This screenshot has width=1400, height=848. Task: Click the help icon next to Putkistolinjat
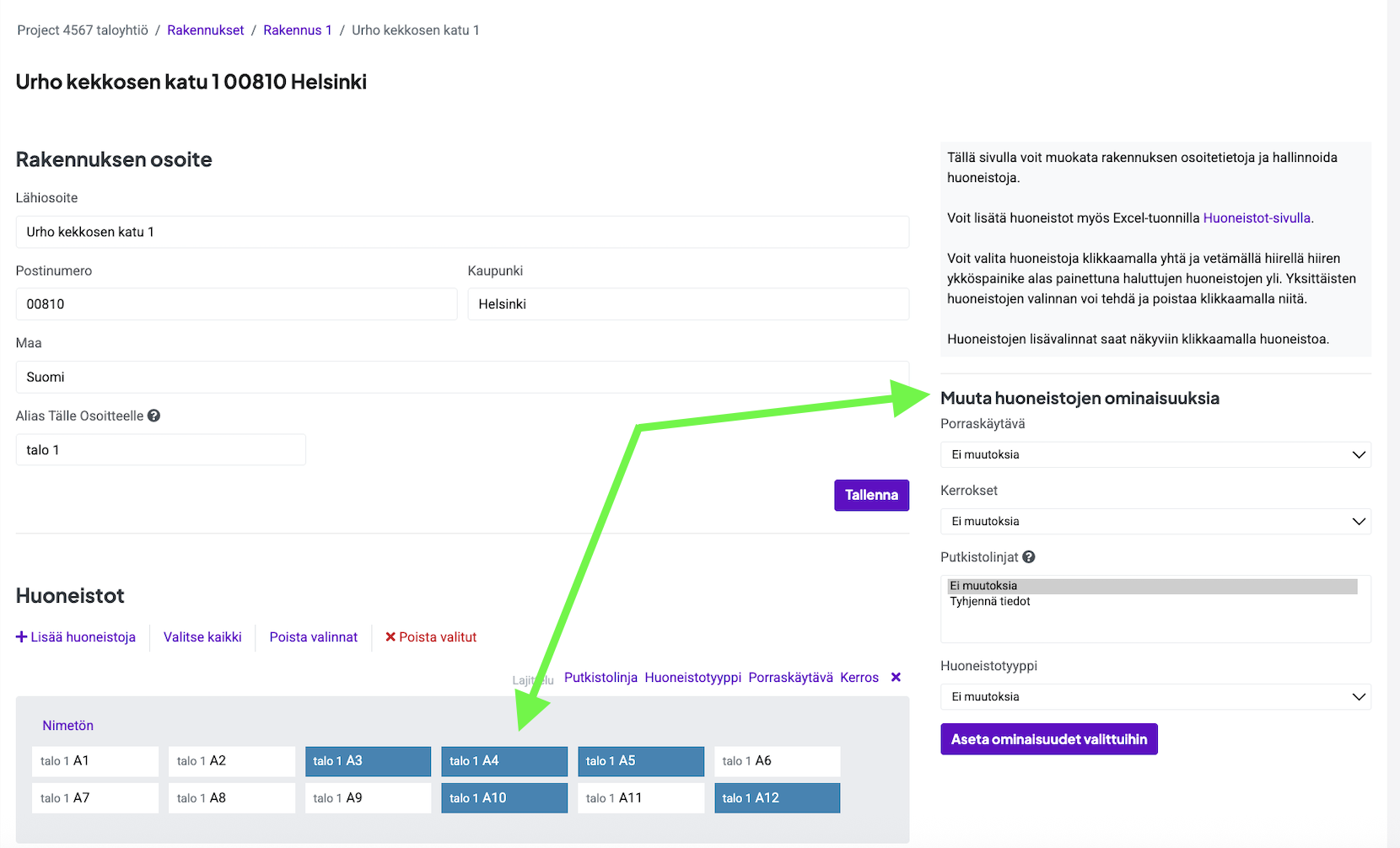(1028, 557)
